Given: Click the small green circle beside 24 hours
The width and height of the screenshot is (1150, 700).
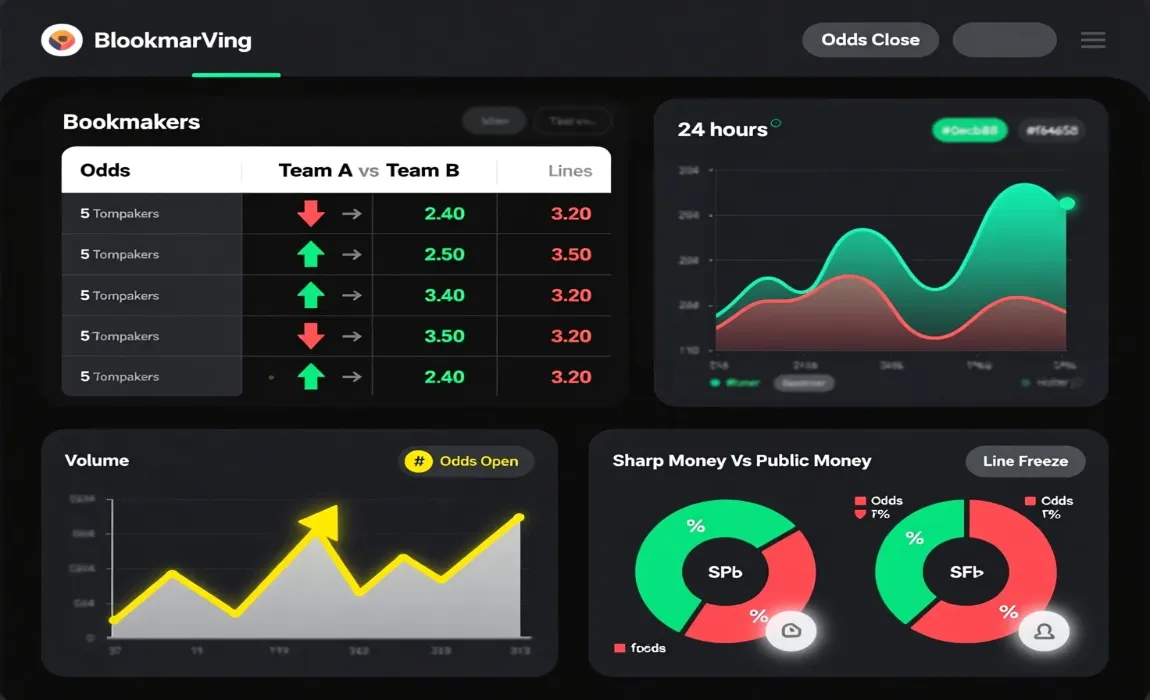Looking at the screenshot, I should (x=776, y=123).
